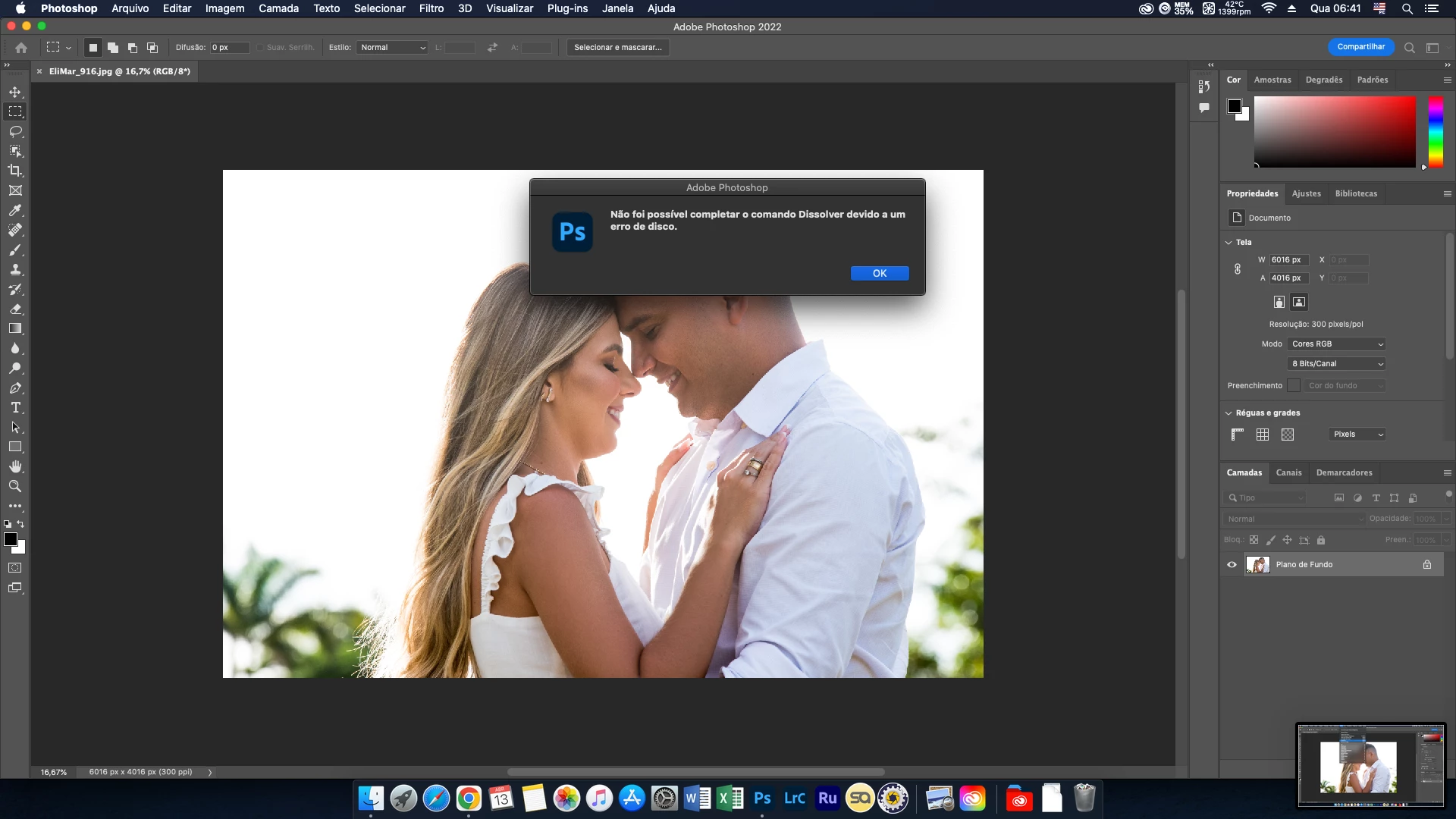This screenshot has width=1456, height=819.
Task: Select the Horizontal Type tool
Action: [15, 408]
